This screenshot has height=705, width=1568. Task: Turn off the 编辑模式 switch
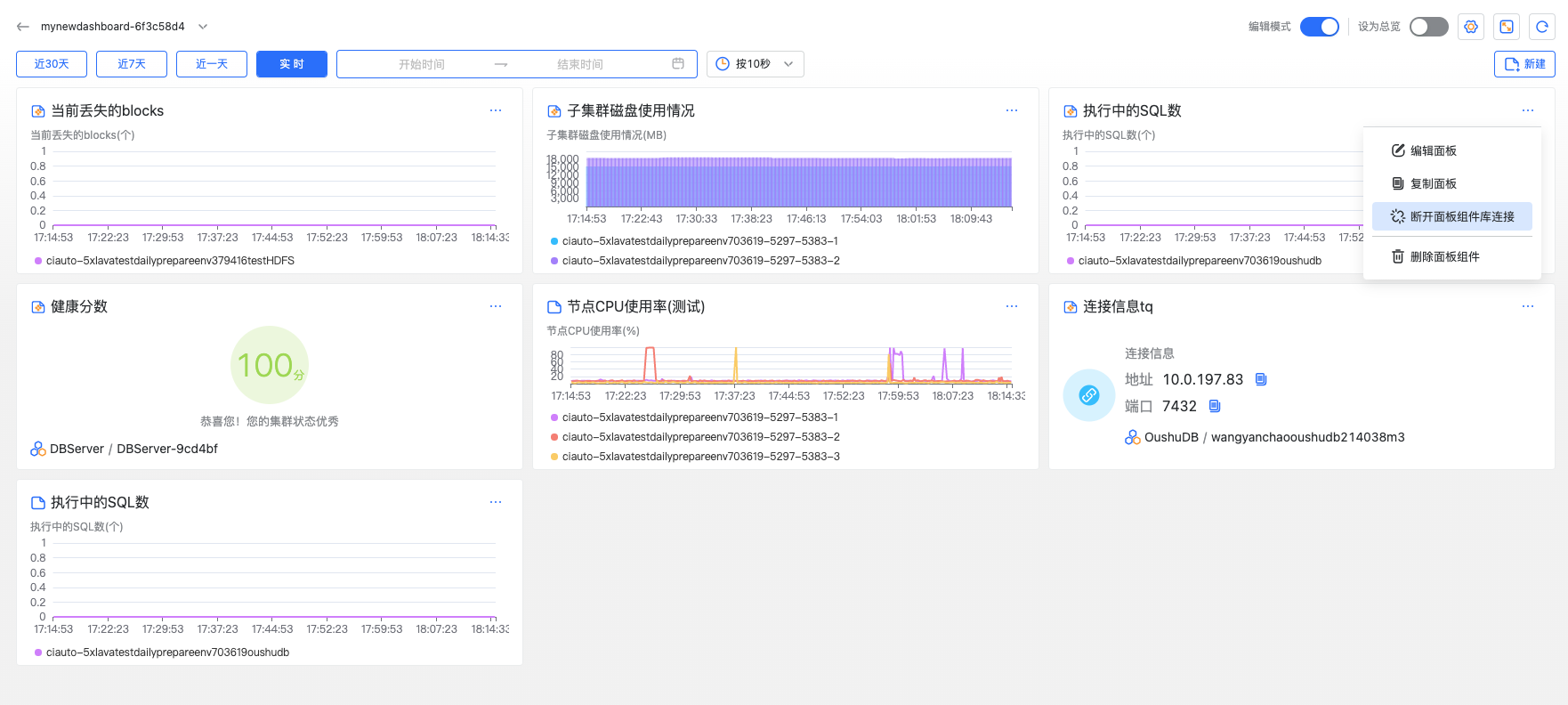(1319, 27)
